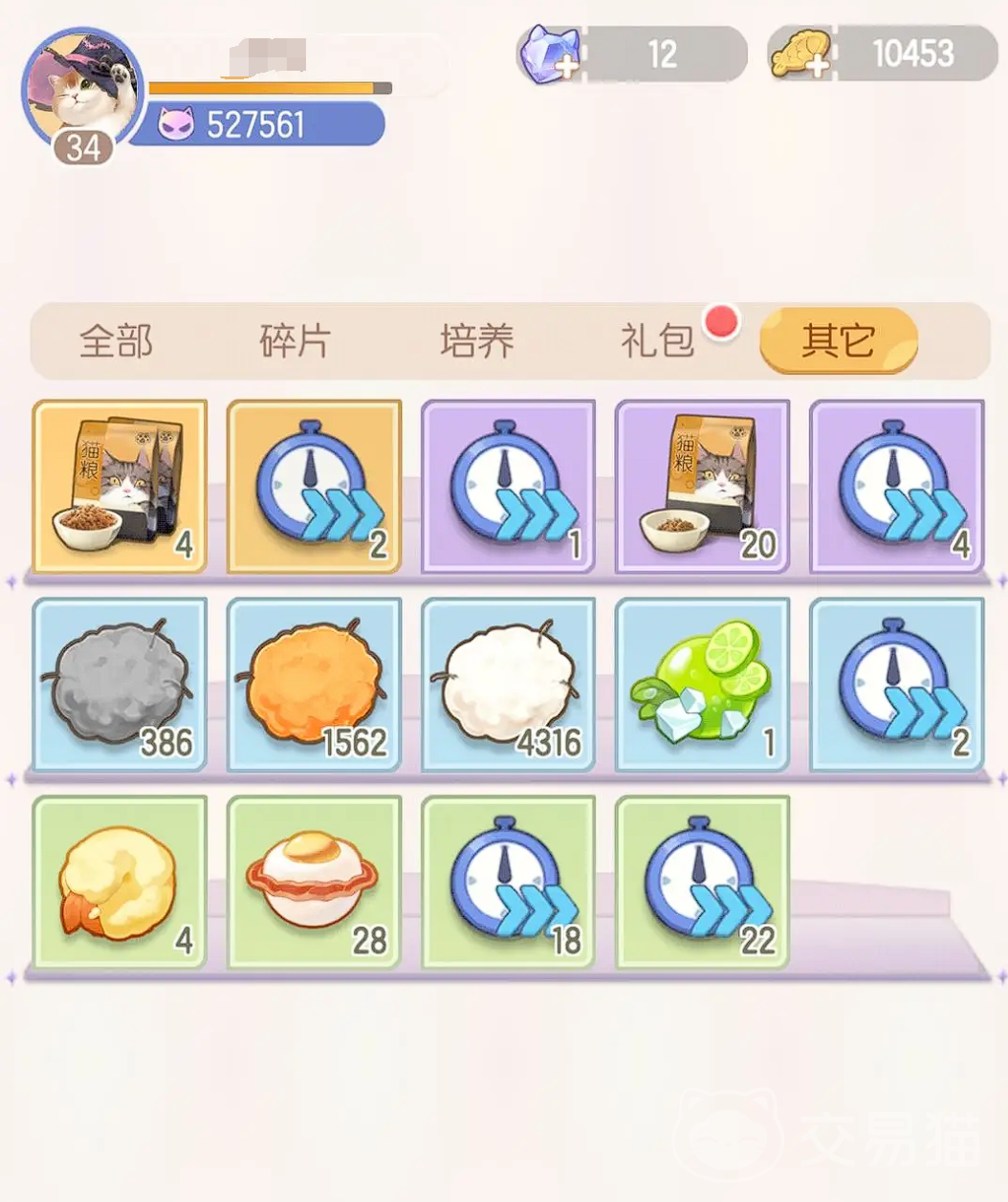1008x1202 pixels.
Task: Open the cat avatar profile portrait
Action: (x=83, y=89)
